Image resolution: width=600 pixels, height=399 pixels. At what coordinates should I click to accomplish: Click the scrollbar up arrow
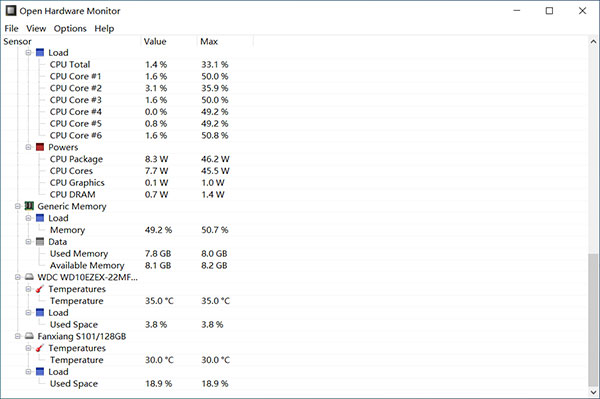pos(593,41)
